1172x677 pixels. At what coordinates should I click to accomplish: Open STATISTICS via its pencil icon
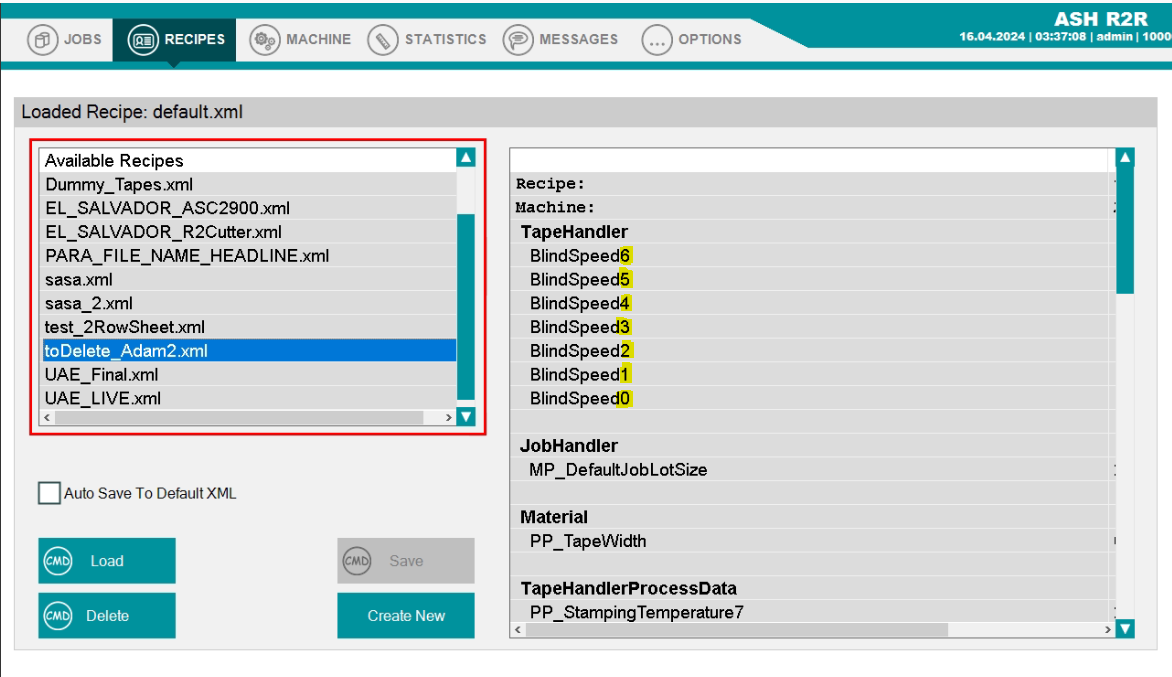(381, 39)
